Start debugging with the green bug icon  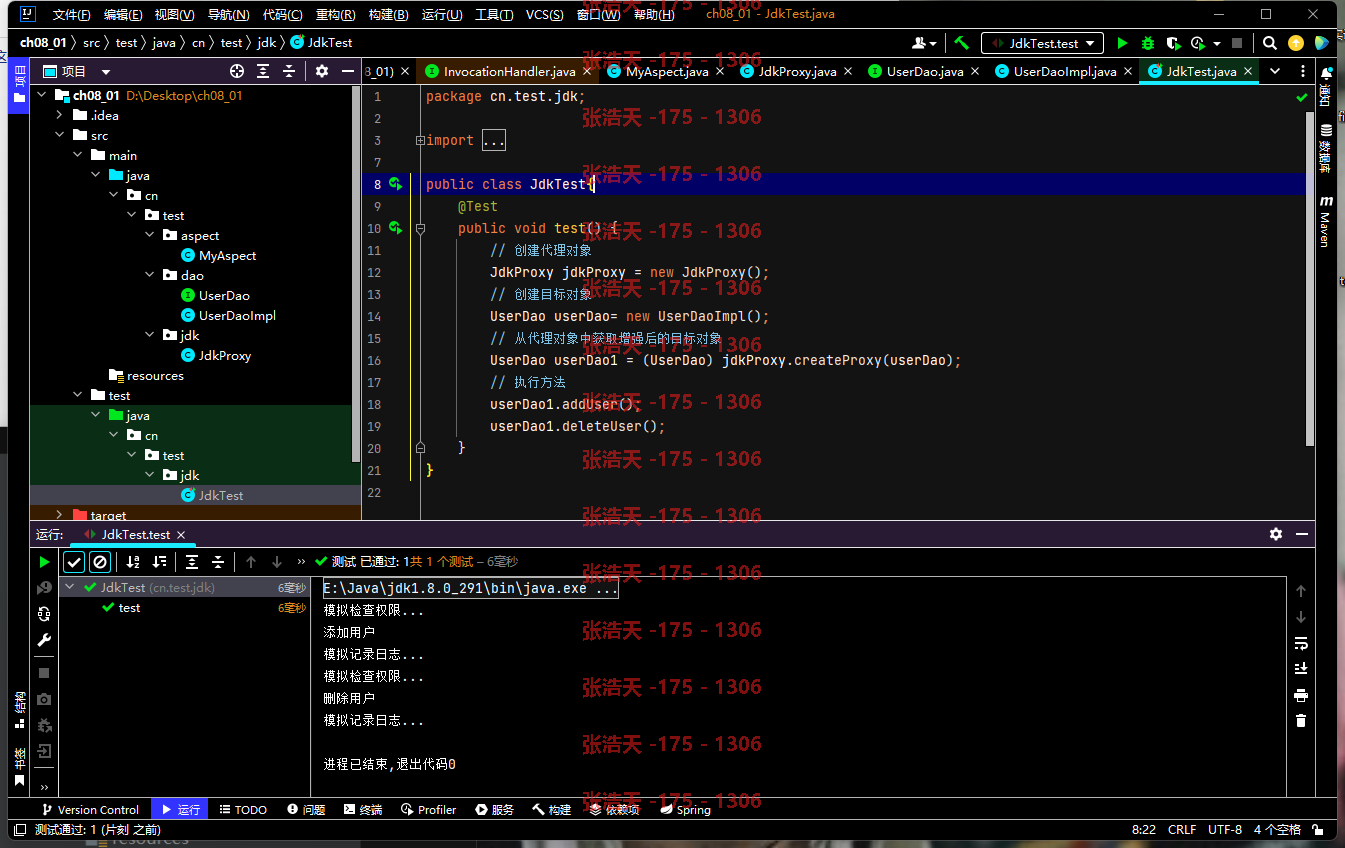coord(1148,43)
